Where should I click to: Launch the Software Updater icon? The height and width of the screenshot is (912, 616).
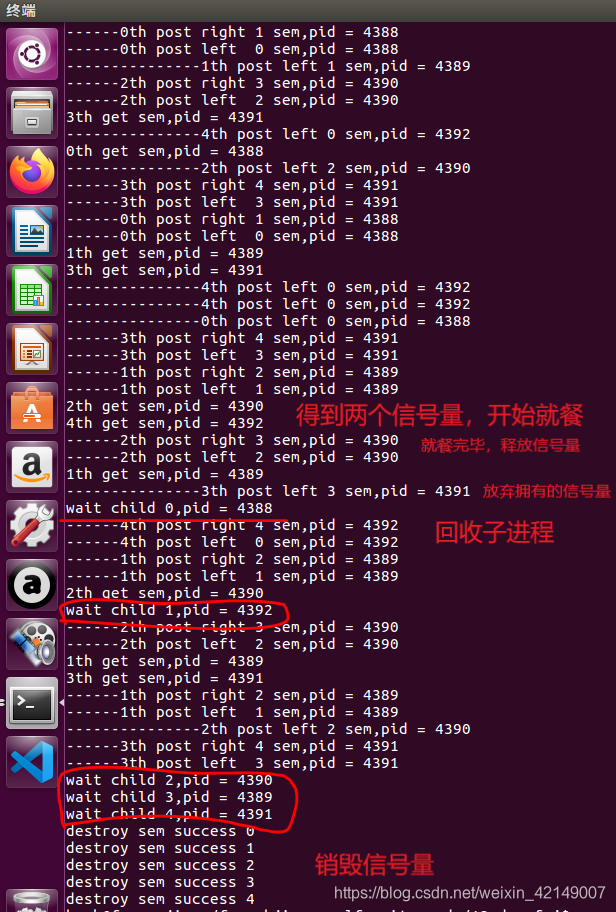click(x=32, y=585)
